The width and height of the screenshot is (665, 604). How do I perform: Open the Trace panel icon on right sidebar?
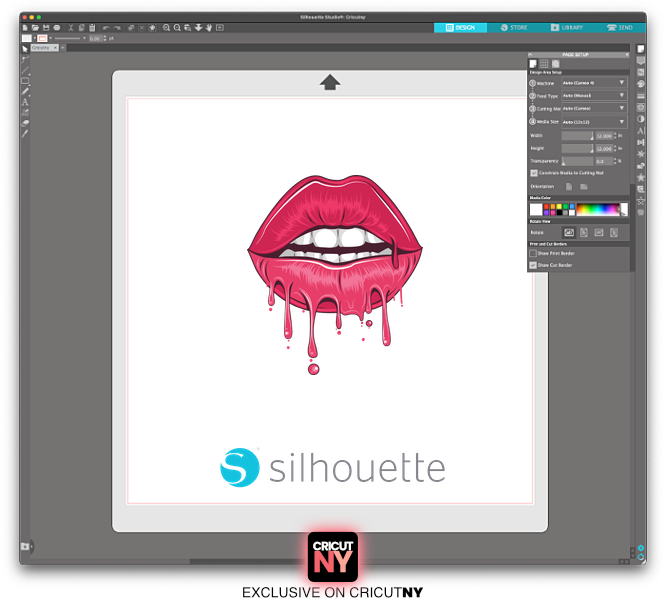(x=640, y=107)
